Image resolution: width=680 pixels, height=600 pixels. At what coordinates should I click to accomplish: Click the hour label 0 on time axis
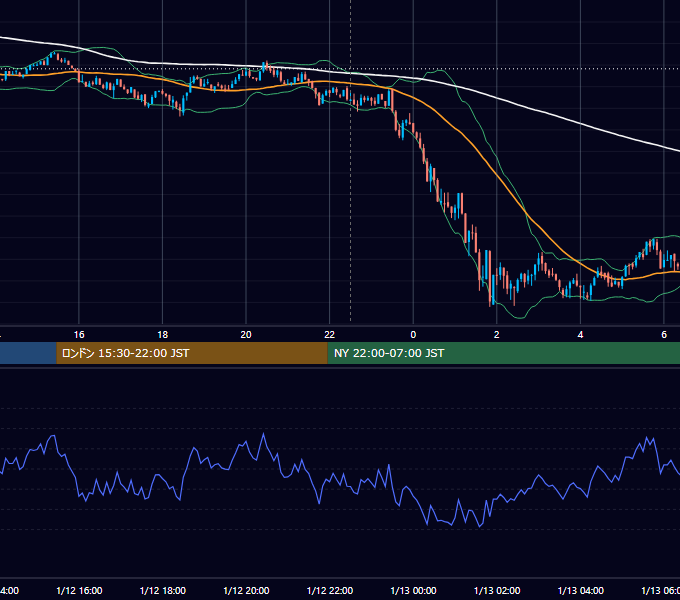(413, 335)
